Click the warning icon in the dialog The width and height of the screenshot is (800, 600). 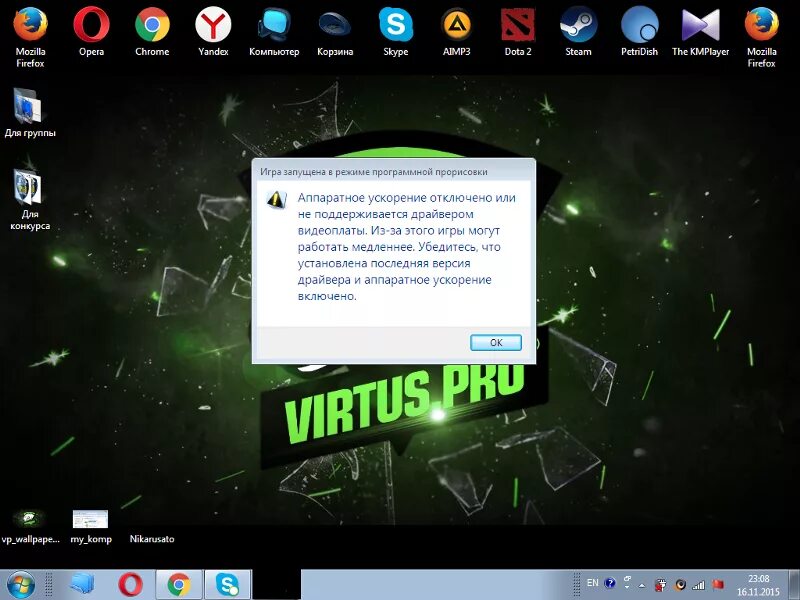coord(277,199)
